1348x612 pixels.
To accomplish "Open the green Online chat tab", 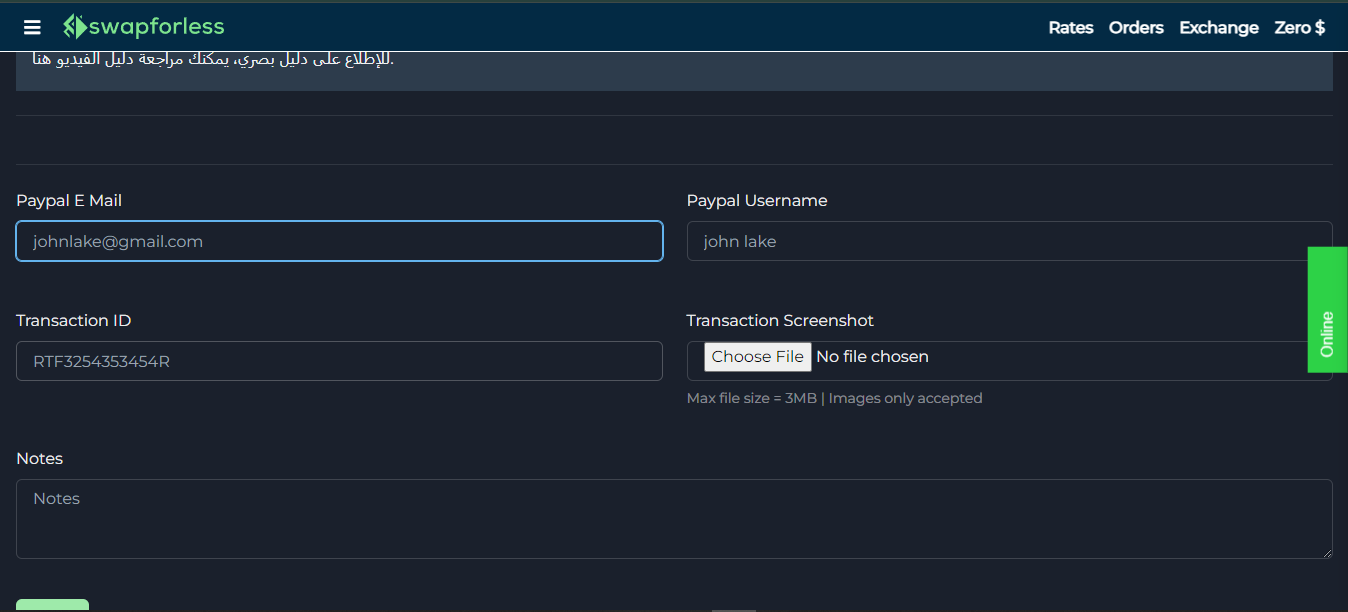I will [x=1327, y=310].
